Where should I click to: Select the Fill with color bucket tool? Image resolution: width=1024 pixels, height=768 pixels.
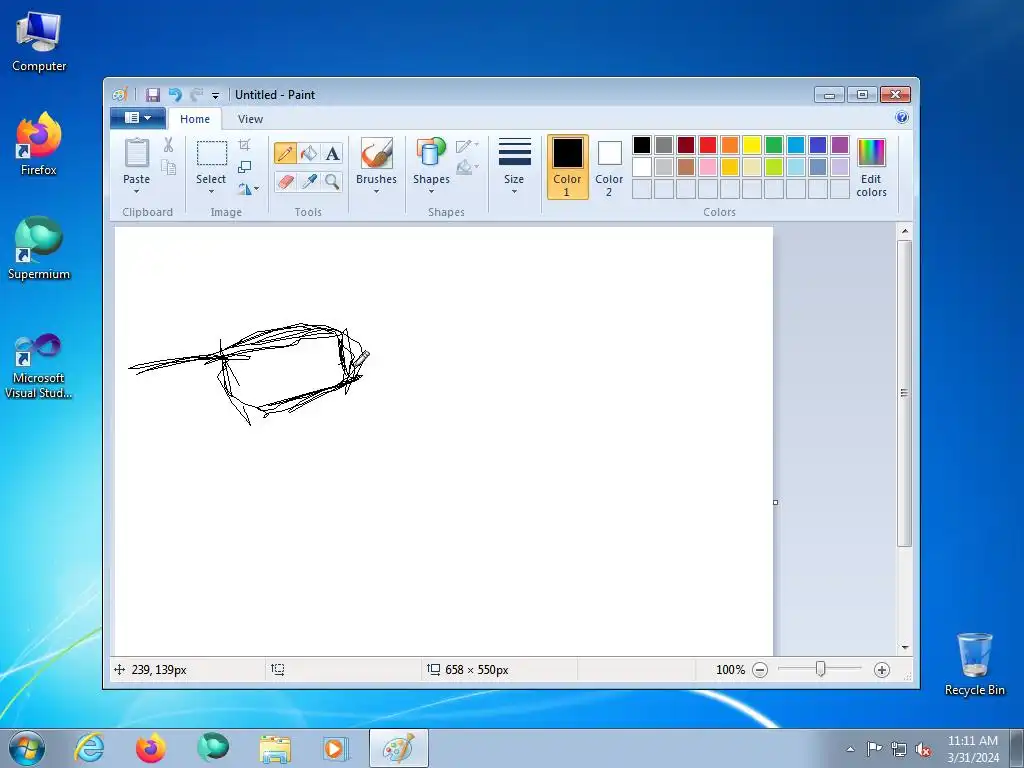coord(309,153)
